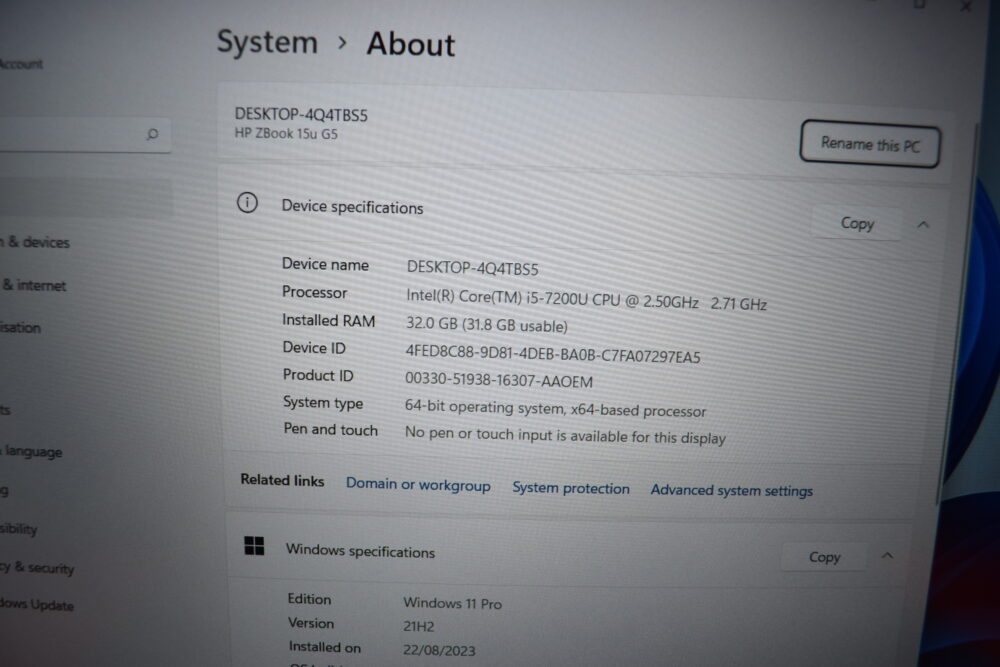The width and height of the screenshot is (1000, 667).
Task: Open the Domain or workgroup link
Action: click(418, 485)
